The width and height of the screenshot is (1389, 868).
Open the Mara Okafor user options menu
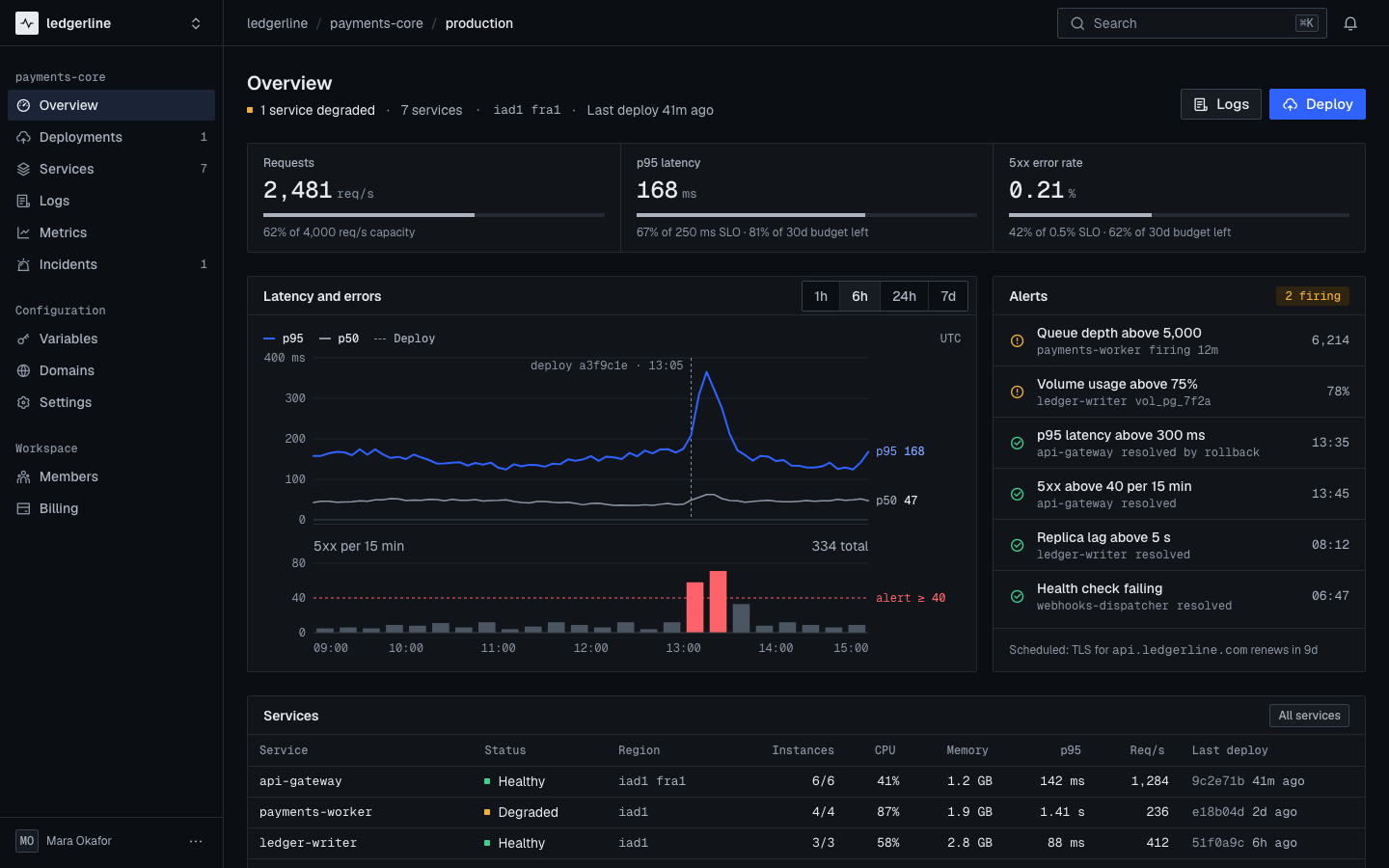tap(196, 841)
